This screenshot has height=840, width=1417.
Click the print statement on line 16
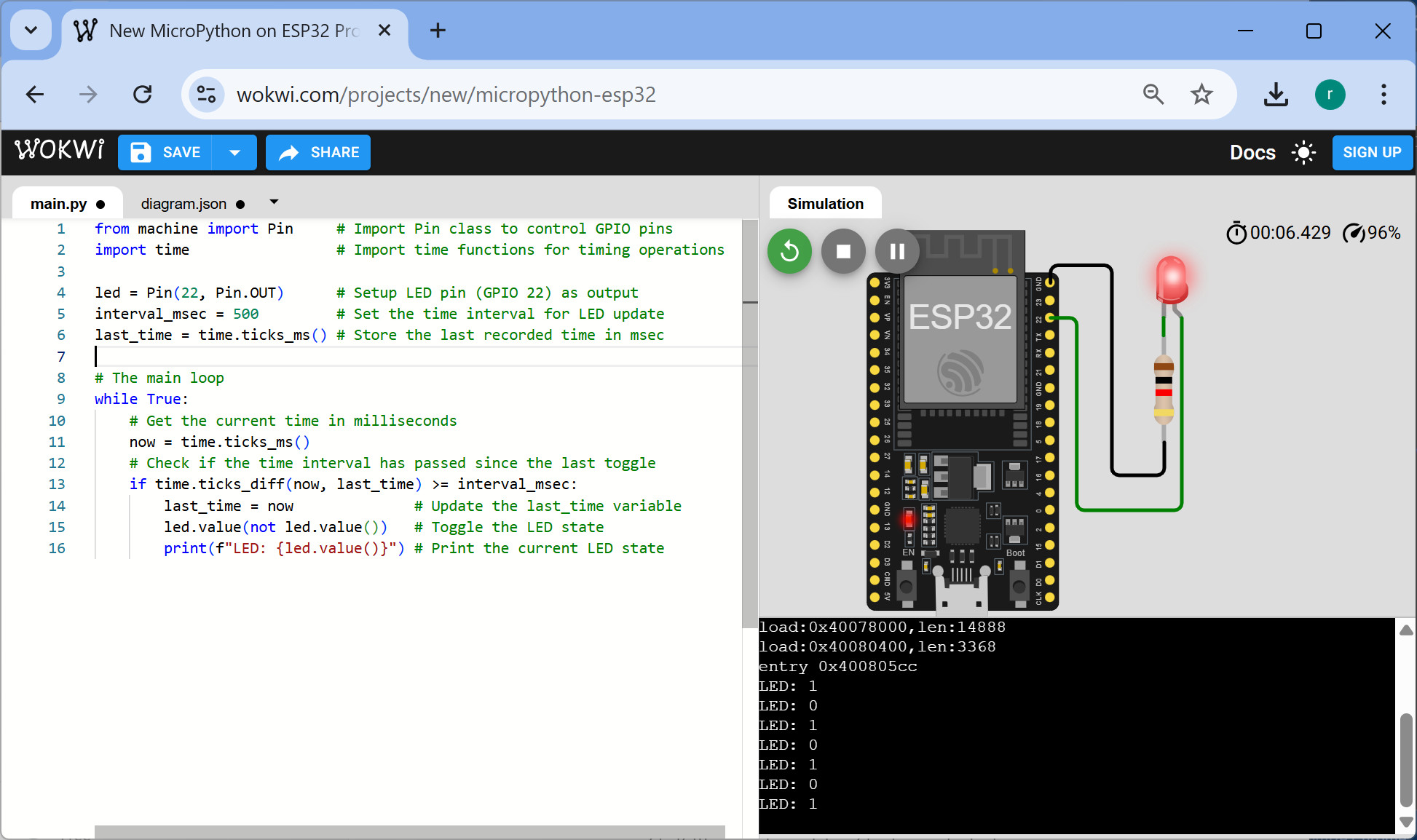pyautogui.click(x=284, y=548)
